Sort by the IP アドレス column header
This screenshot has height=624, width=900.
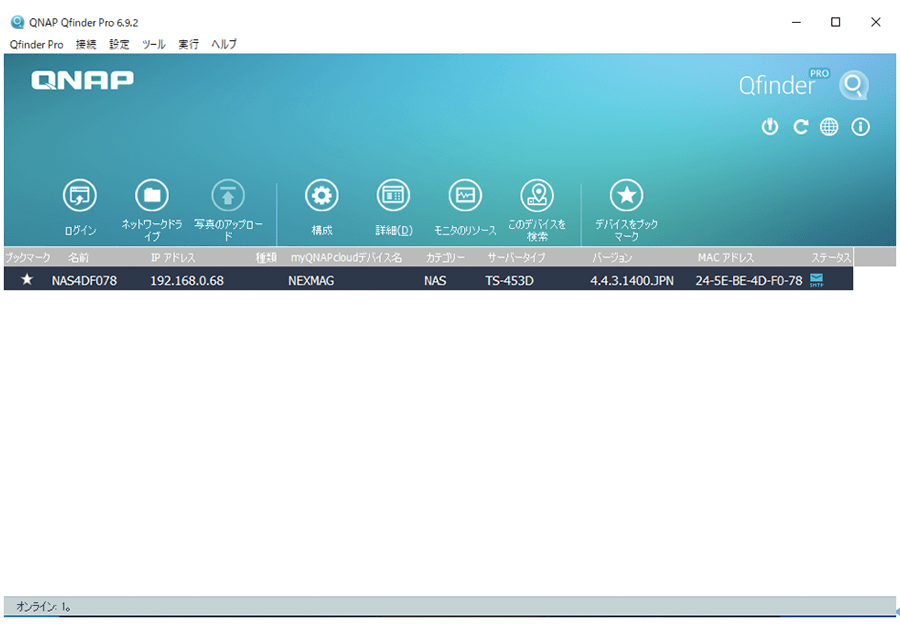[173, 258]
